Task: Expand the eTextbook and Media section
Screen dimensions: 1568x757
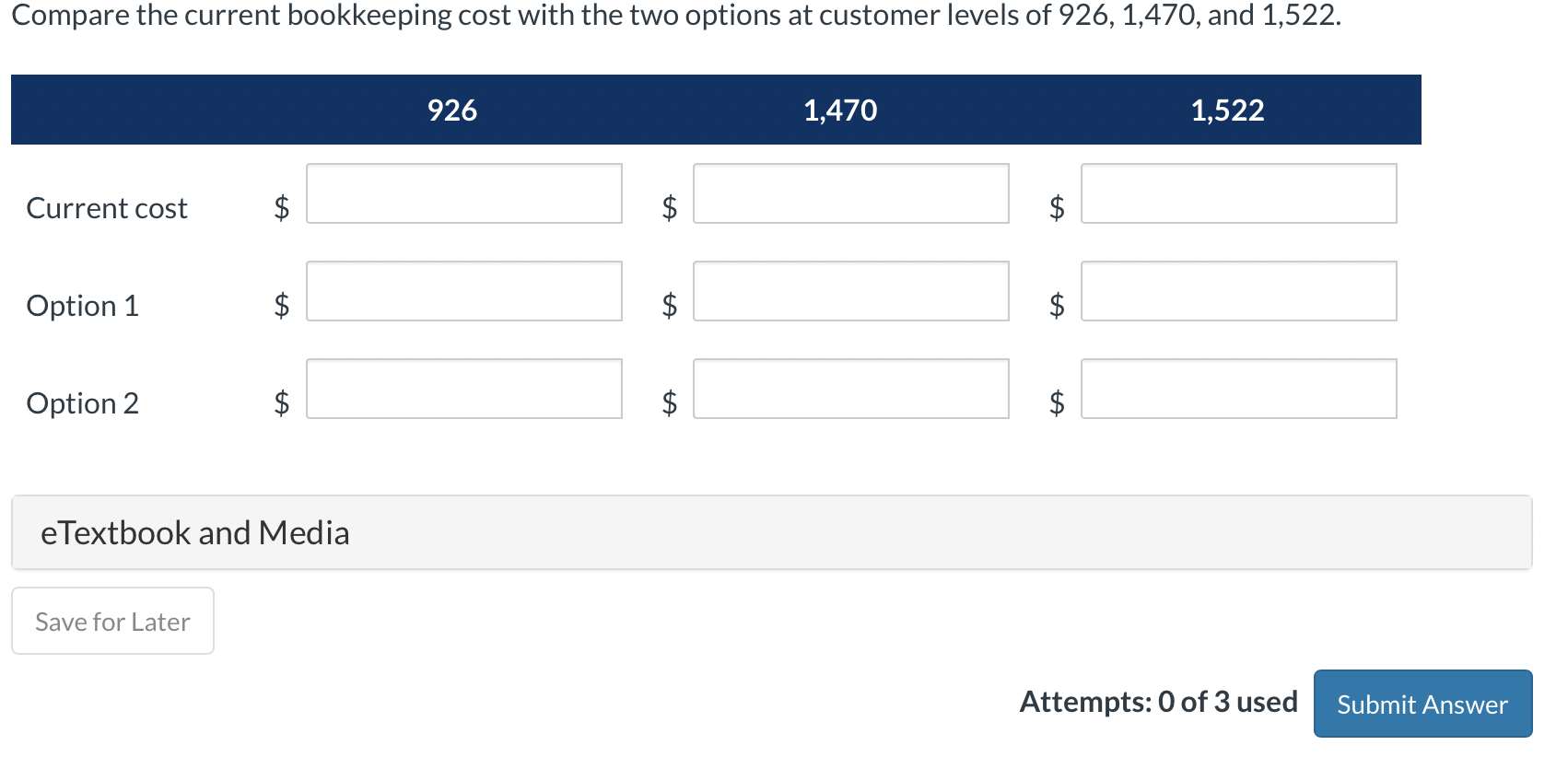Action: pos(194,532)
